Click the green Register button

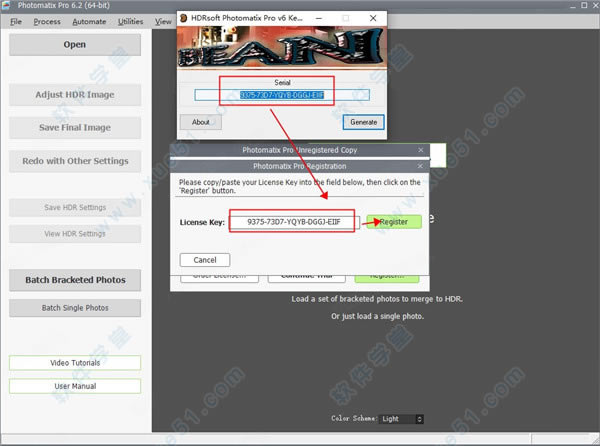pos(394,222)
